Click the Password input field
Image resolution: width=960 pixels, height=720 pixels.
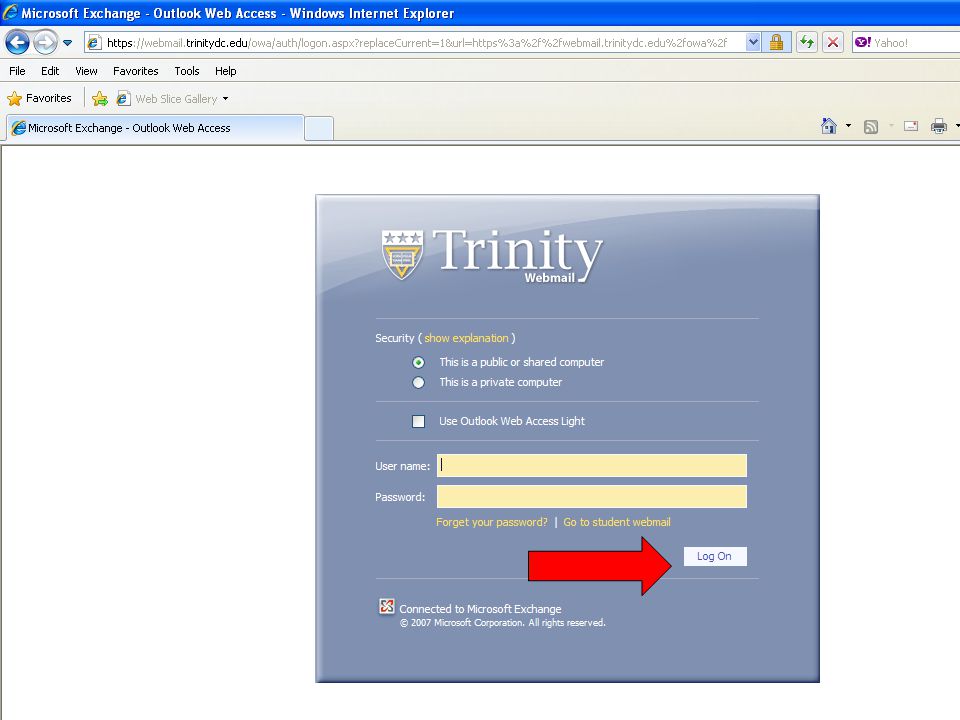click(591, 497)
